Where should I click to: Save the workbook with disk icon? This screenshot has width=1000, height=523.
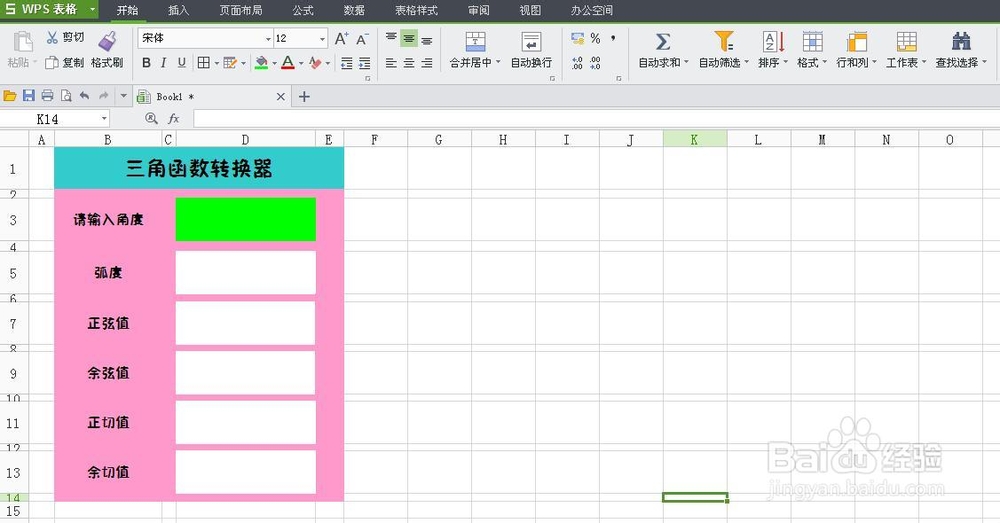coord(29,96)
